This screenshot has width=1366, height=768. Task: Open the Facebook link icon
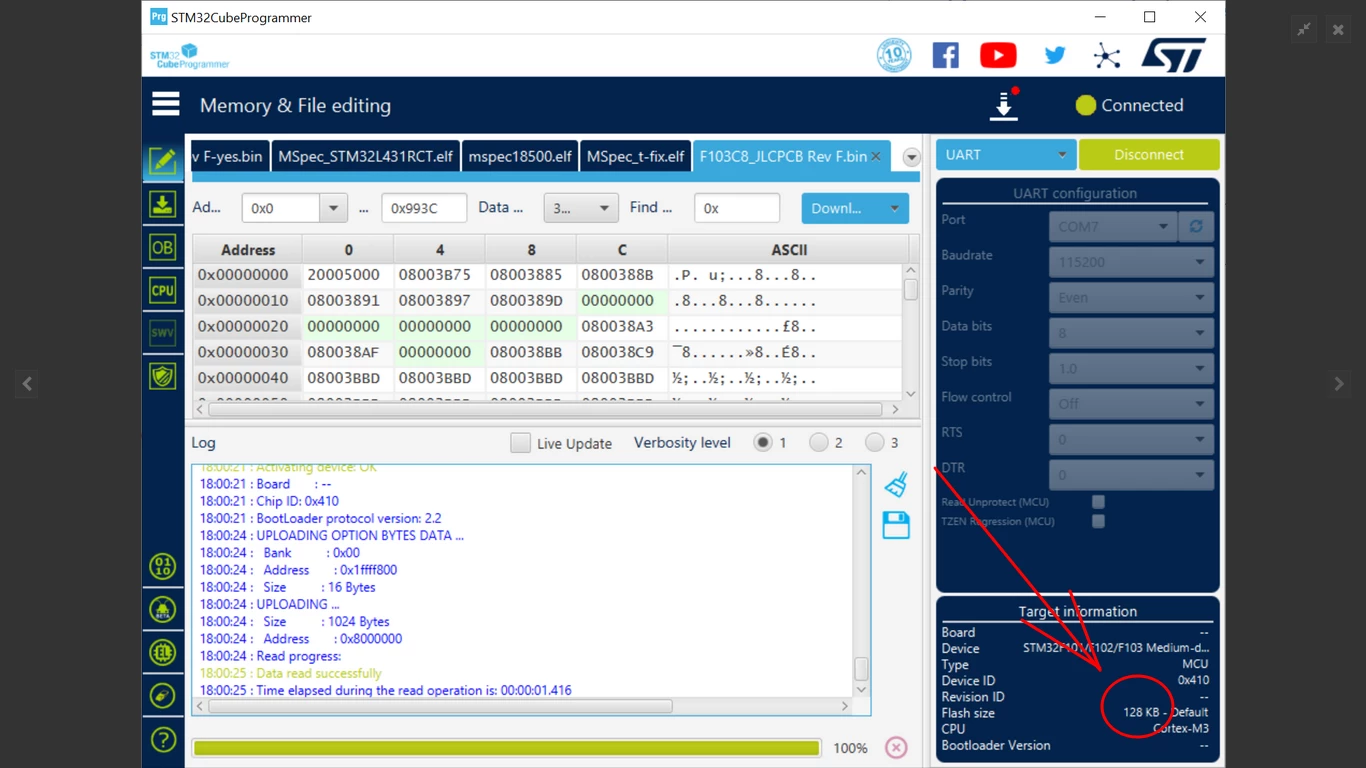pyautogui.click(x=945, y=55)
